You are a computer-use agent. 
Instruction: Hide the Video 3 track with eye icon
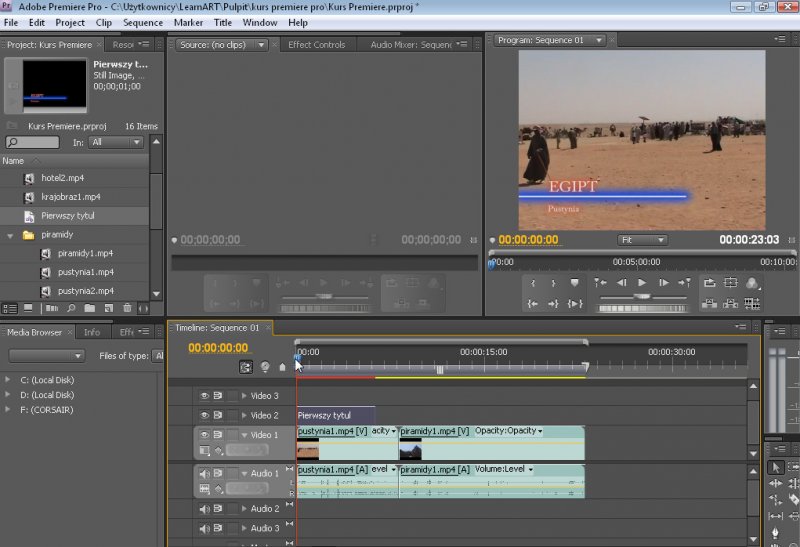pyautogui.click(x=204, y=396)
